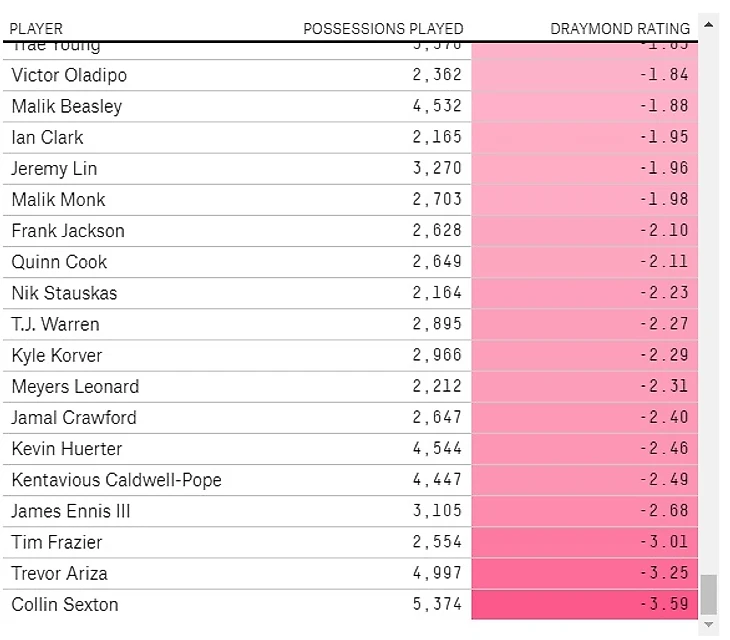Click Collin Sexton's player name
Image resolution: width=730 pixels, height=640 pixels.
tap(65, 604)
